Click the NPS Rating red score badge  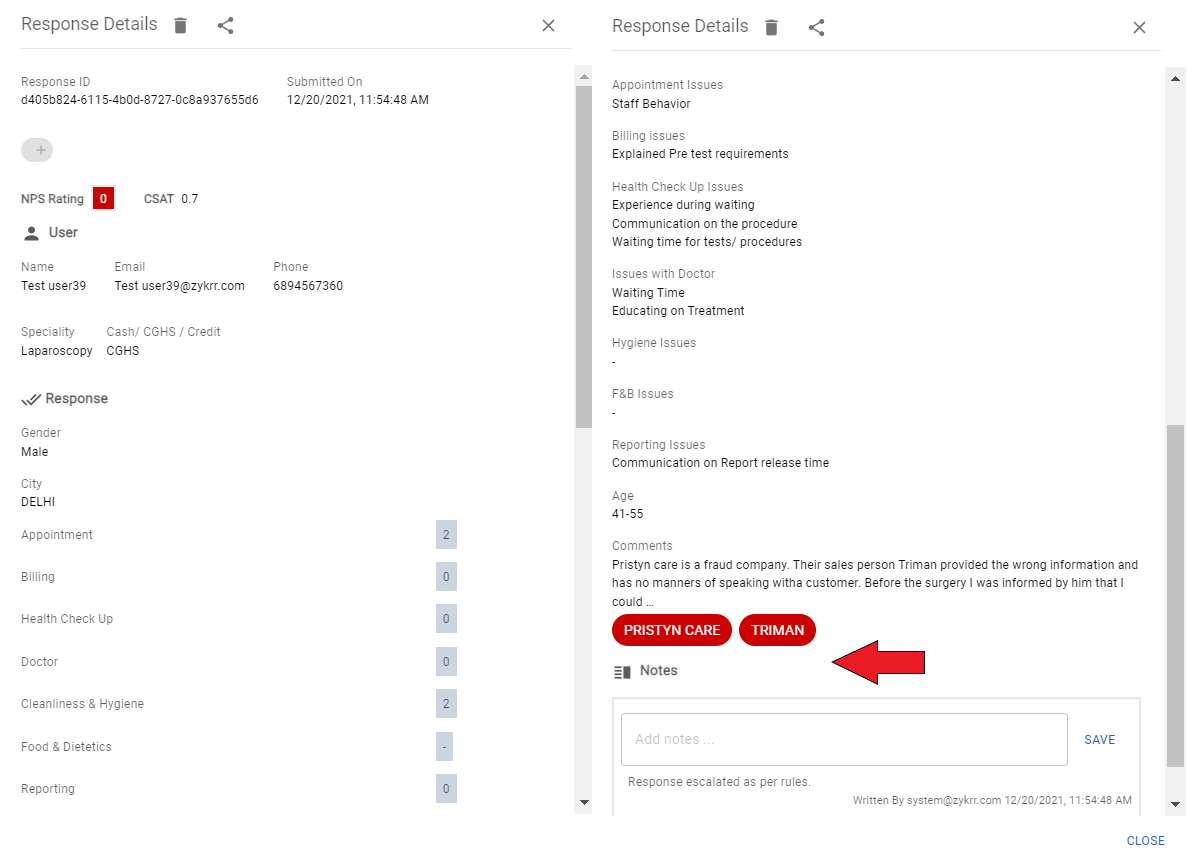coord(103,199)
